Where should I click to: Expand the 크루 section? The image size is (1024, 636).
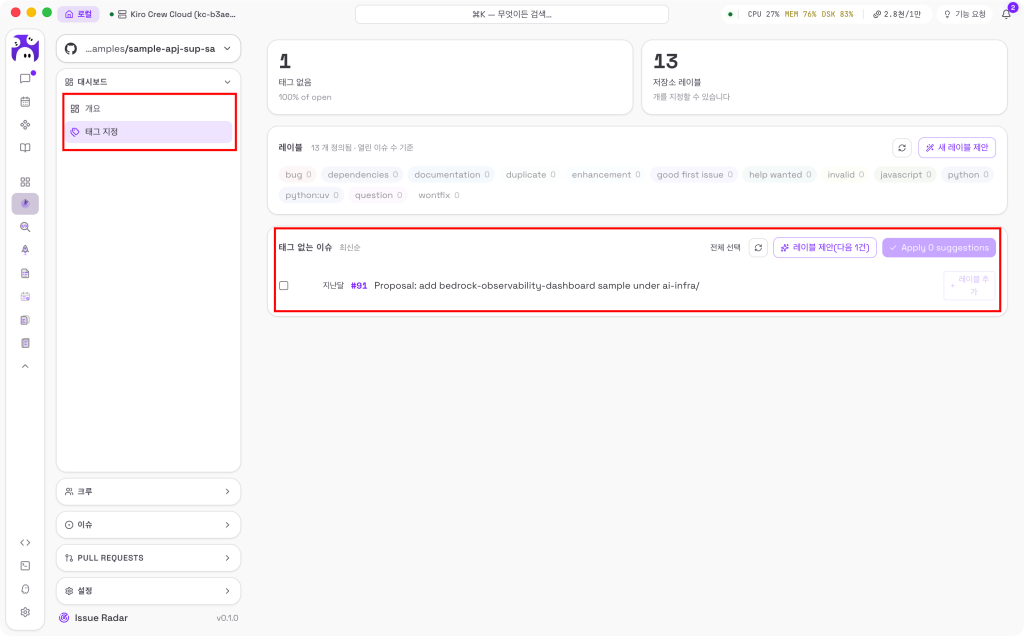click(x=148, y=492)
